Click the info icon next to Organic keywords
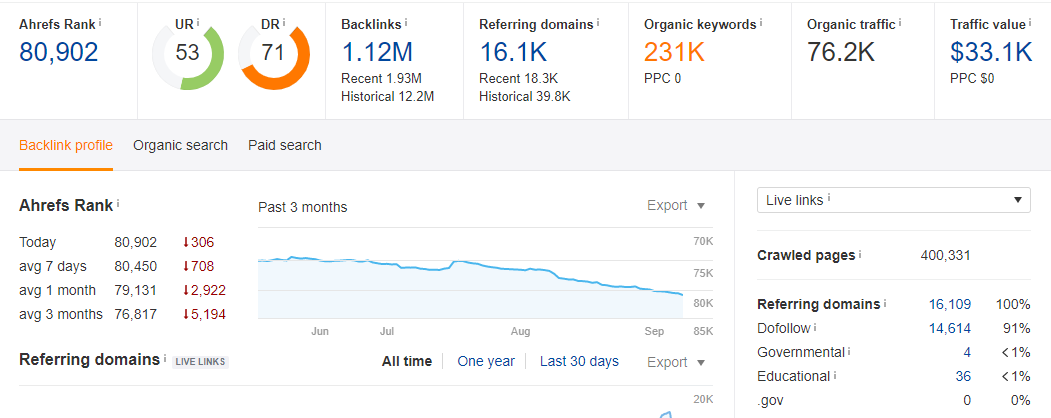The image size is (1051, 418). click(x=761, y=22)
